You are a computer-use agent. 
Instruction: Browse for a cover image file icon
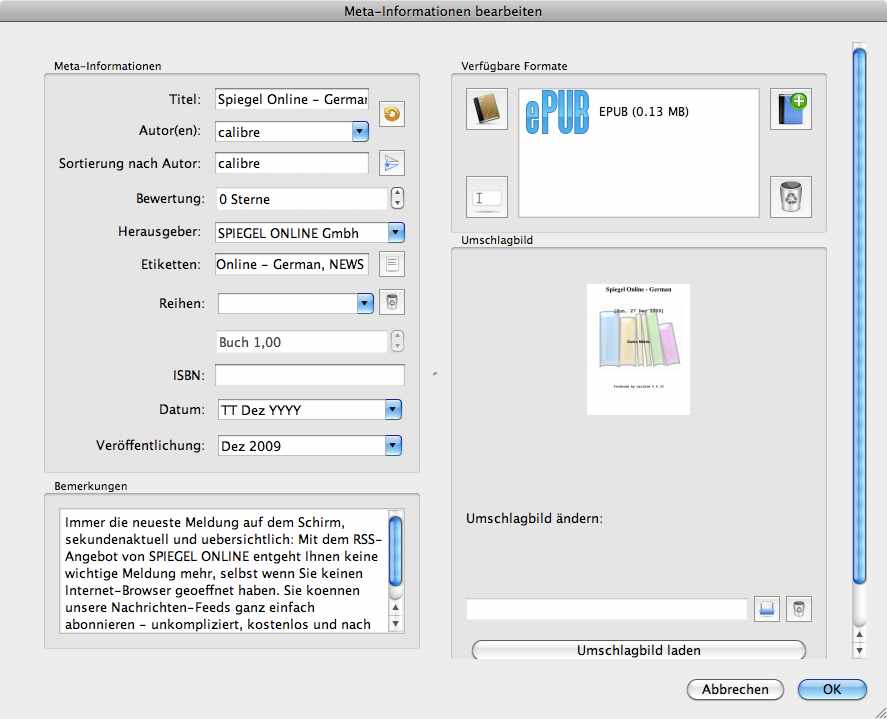click(x=767, y=609)
